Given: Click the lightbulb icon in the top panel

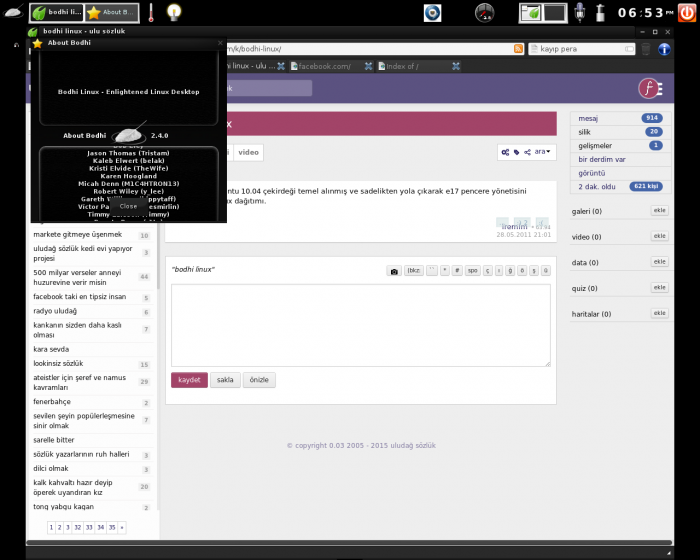Looking at the screenshot, I should [174, 13].
